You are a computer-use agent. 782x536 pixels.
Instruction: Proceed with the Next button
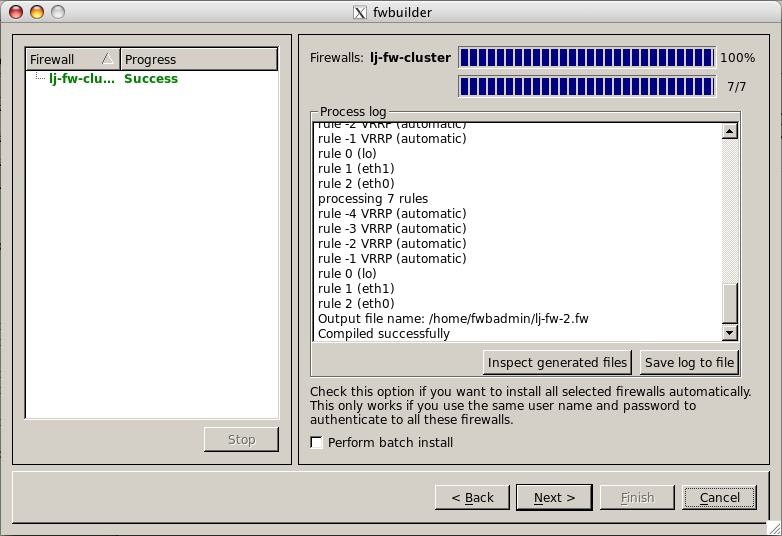[554, 497]
